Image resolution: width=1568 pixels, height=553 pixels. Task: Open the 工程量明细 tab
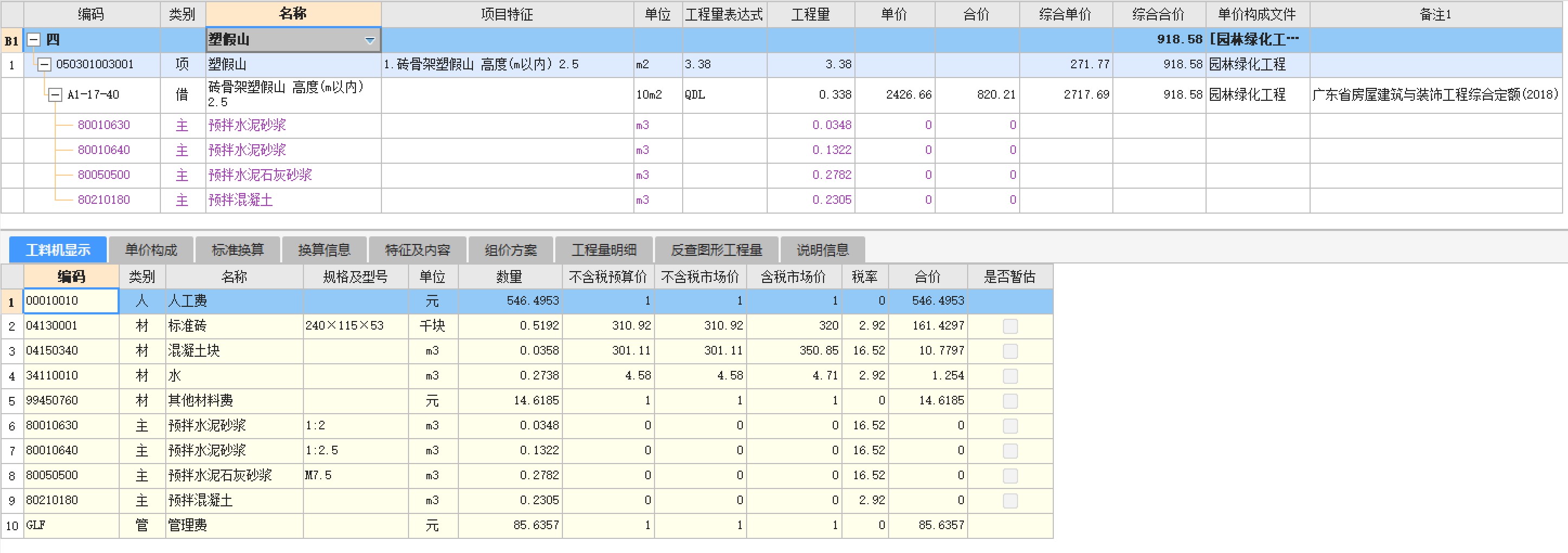click(604, 250)
